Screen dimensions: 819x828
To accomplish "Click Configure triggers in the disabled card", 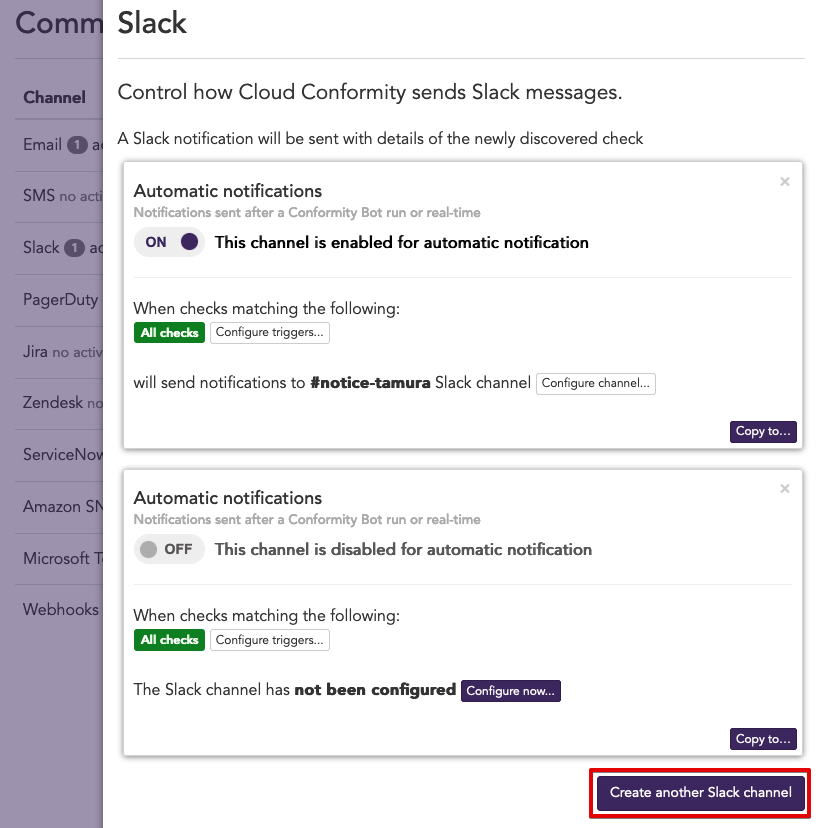I will click(270, 640).
